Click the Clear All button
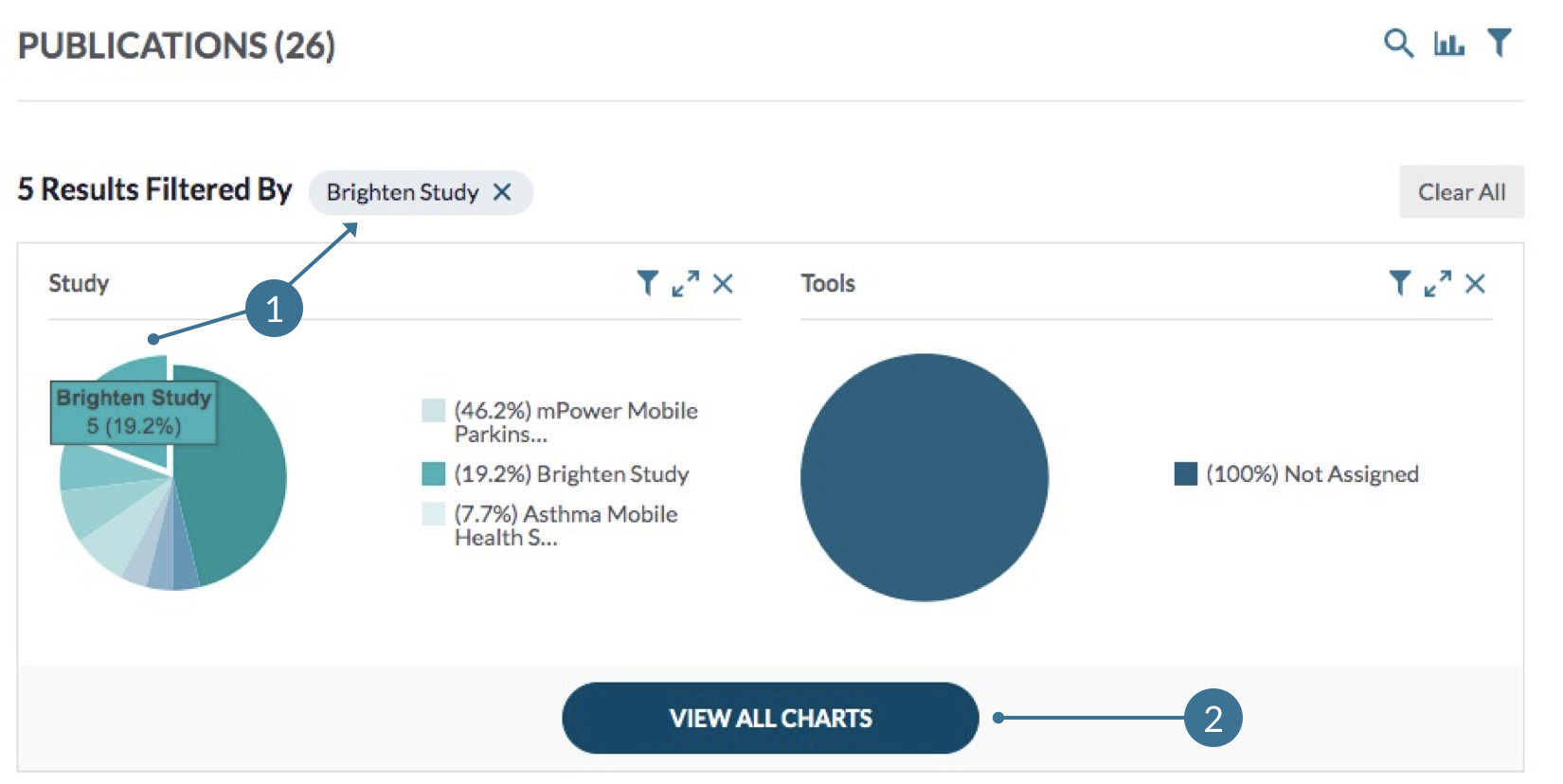The width and height of the screenshot is (1563, 784). [x=1462, y=192]
